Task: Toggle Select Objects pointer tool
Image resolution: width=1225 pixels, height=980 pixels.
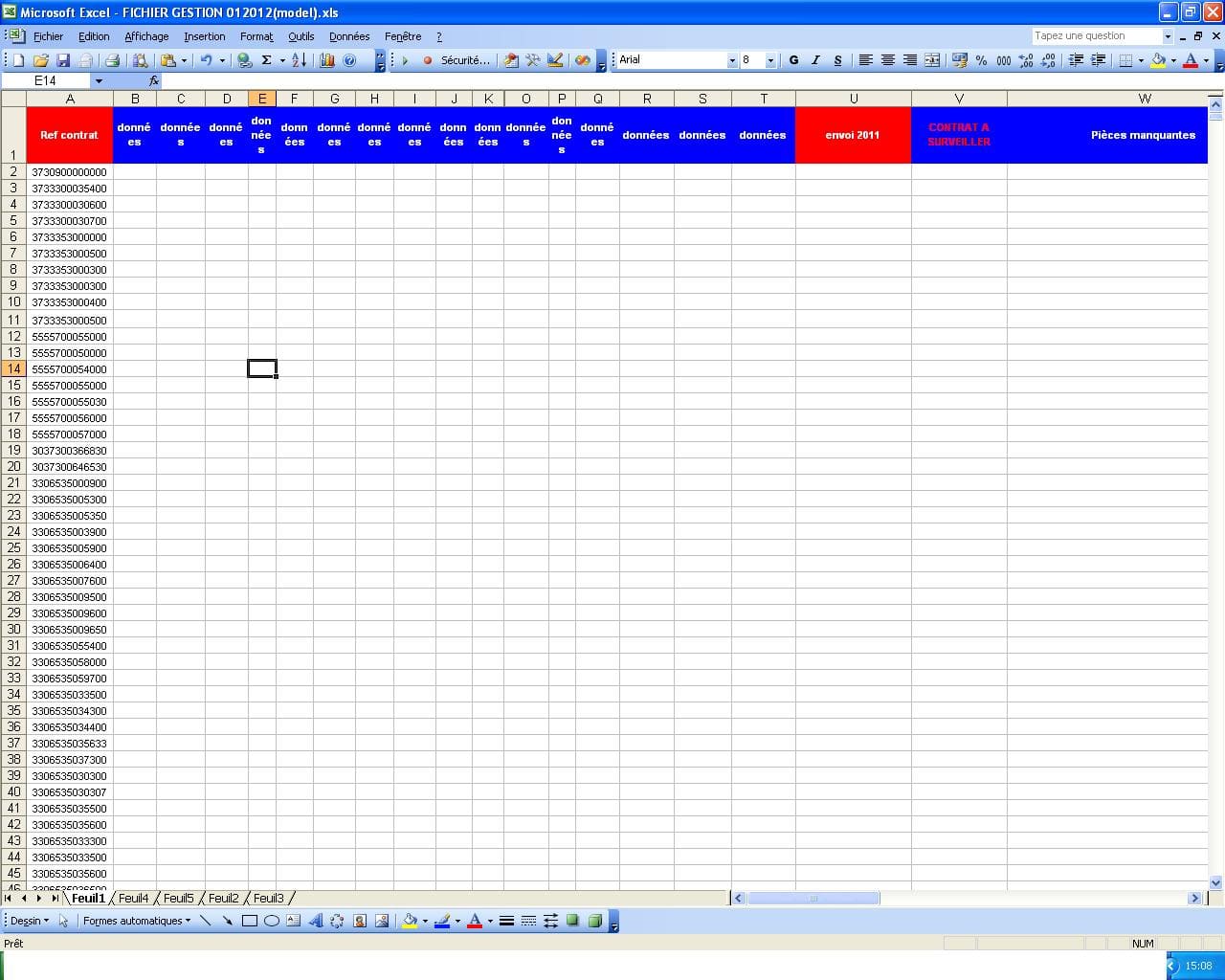Action: tap(64, 921)
